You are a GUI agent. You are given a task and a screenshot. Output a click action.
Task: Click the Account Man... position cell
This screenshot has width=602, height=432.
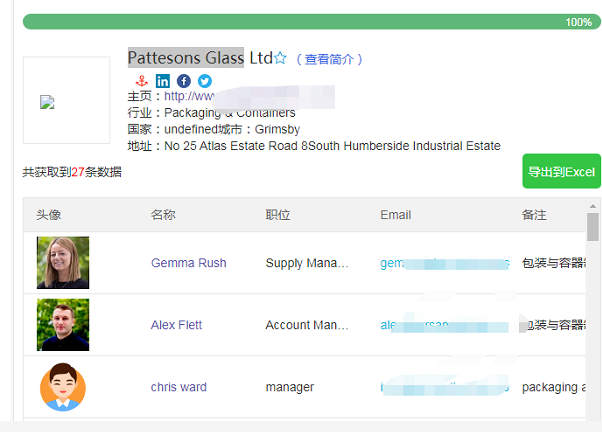(307, 325)
